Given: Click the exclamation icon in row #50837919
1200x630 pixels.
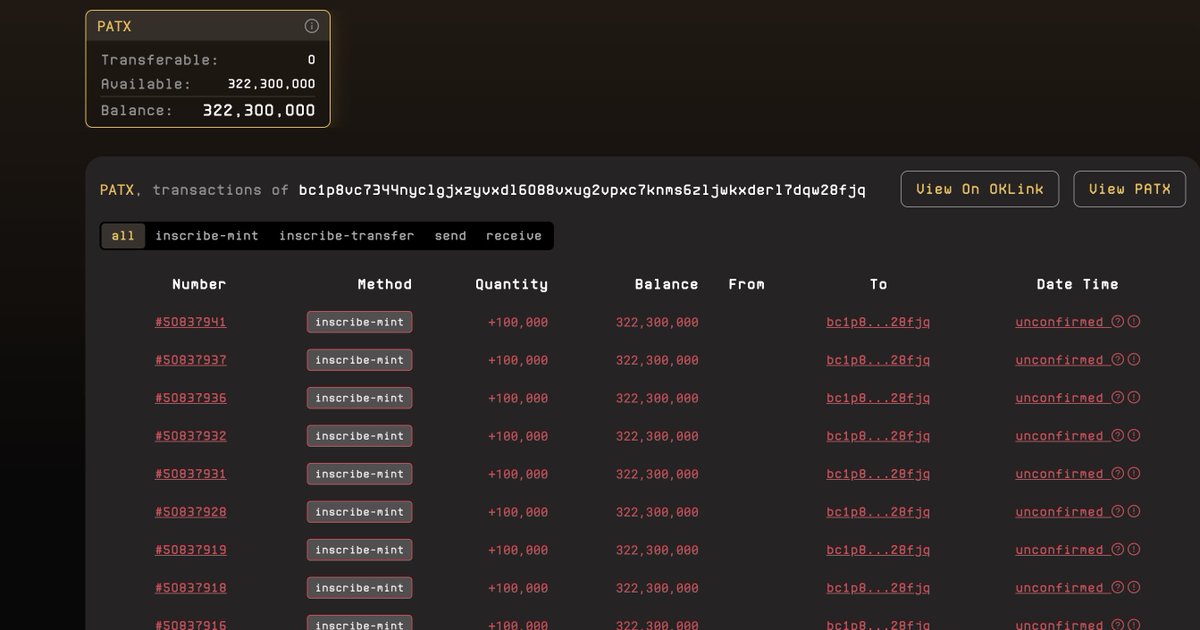Looking at the screenshot, I should pyautogui.click(x=1134, y=550).
